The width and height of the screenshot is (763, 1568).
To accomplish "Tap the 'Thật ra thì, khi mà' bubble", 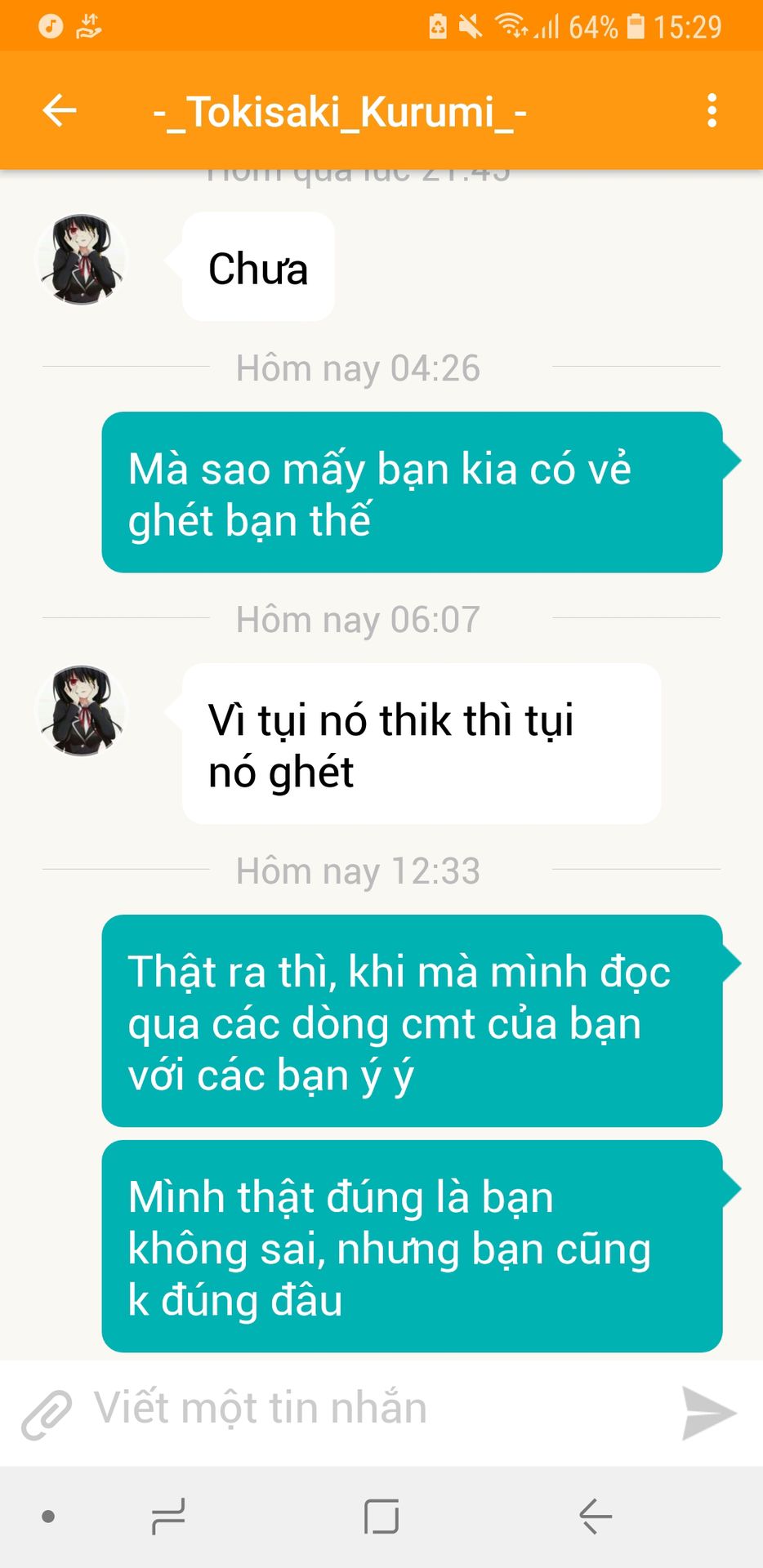I will [x=413, y=1021].
